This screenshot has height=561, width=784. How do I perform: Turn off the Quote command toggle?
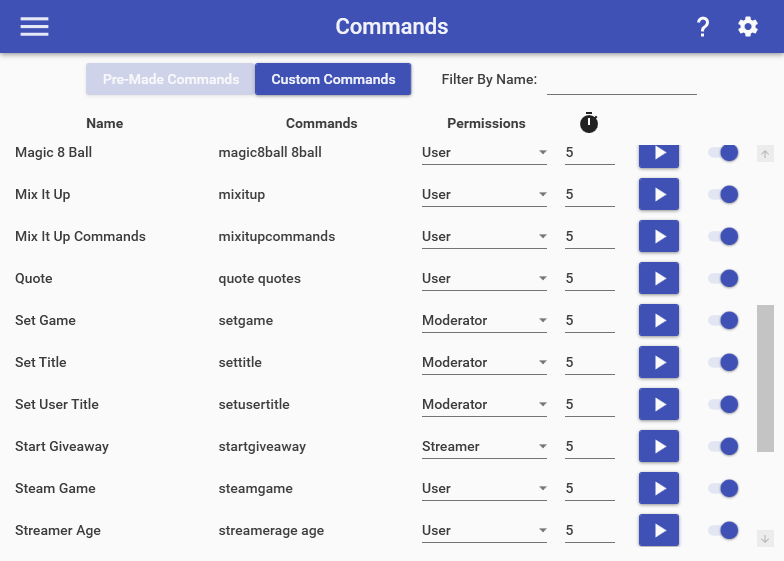pos(723,278)
